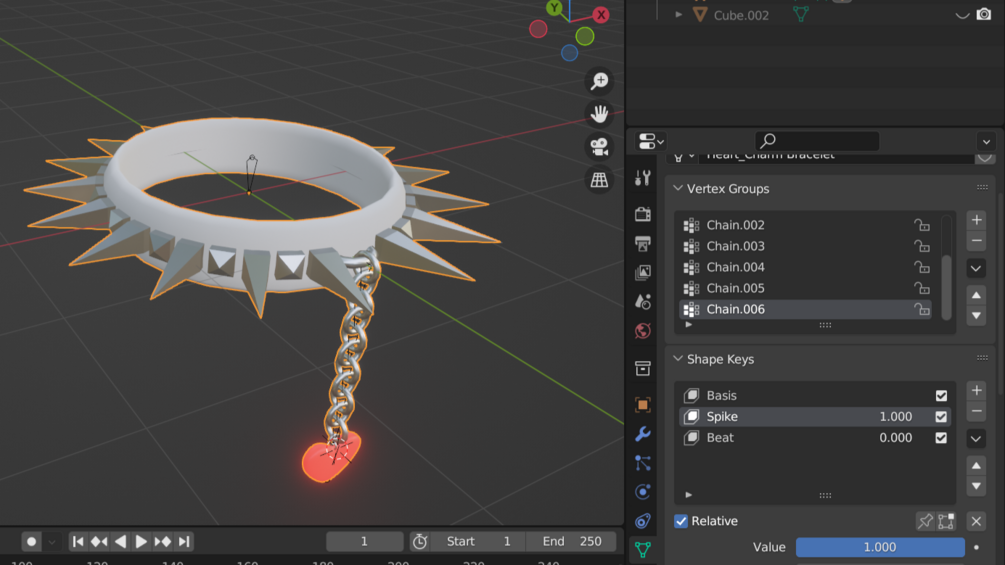
Task: Open auto keying options dropdown
Action: (x=52, y=542)
